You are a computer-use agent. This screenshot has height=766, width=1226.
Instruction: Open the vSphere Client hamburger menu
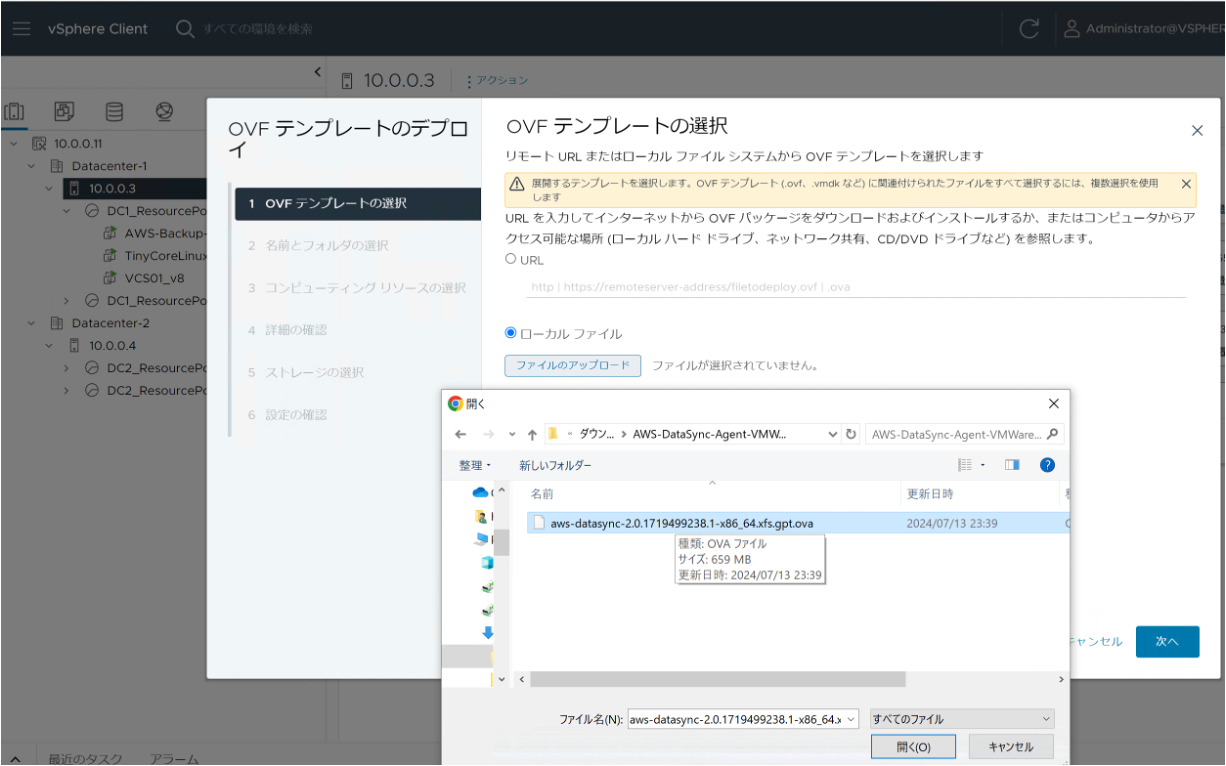22,29
